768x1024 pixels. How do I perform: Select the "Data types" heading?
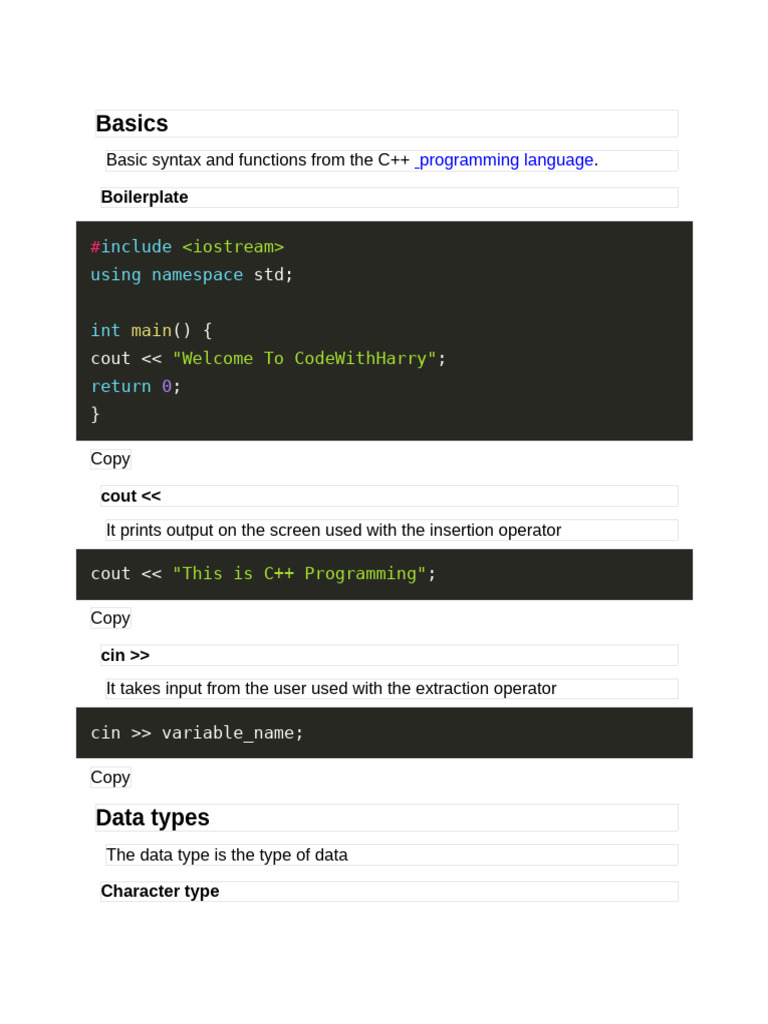click(153, 818)
